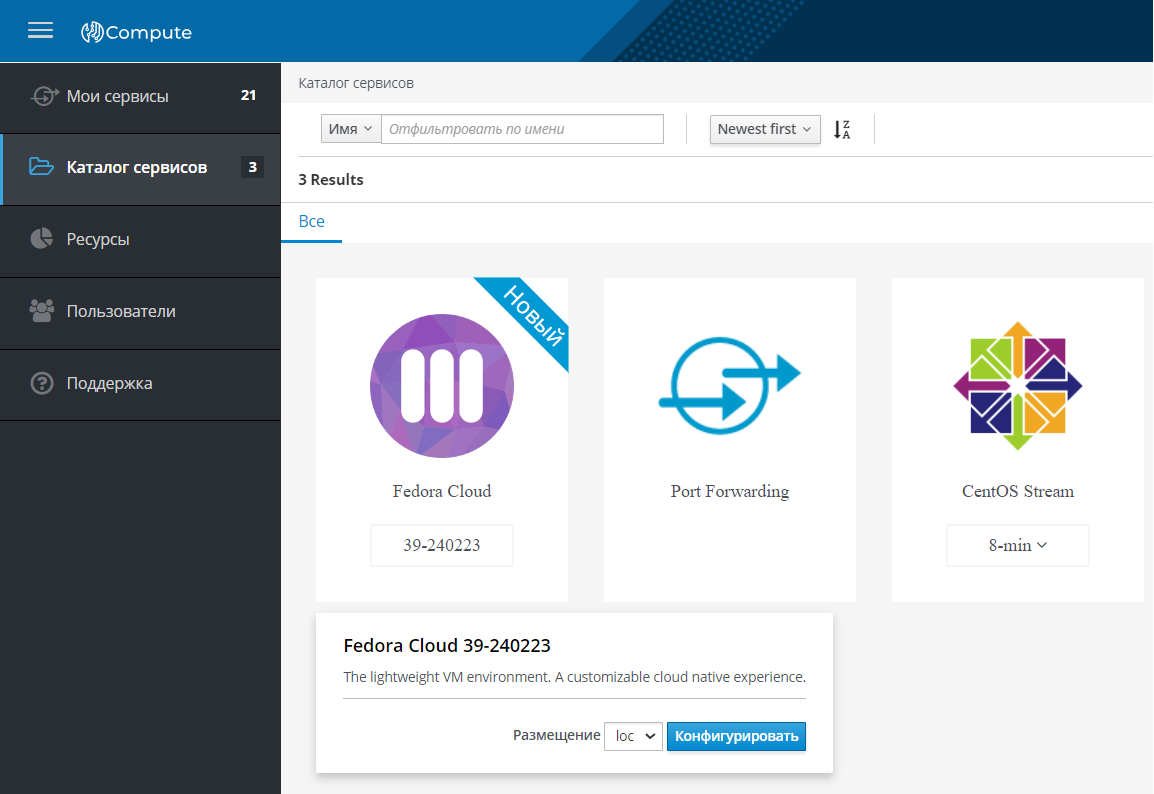1154x794 pixels.
Task: Open the CentOS Stream 8-min version dropdown
Action: (1017, 546)
